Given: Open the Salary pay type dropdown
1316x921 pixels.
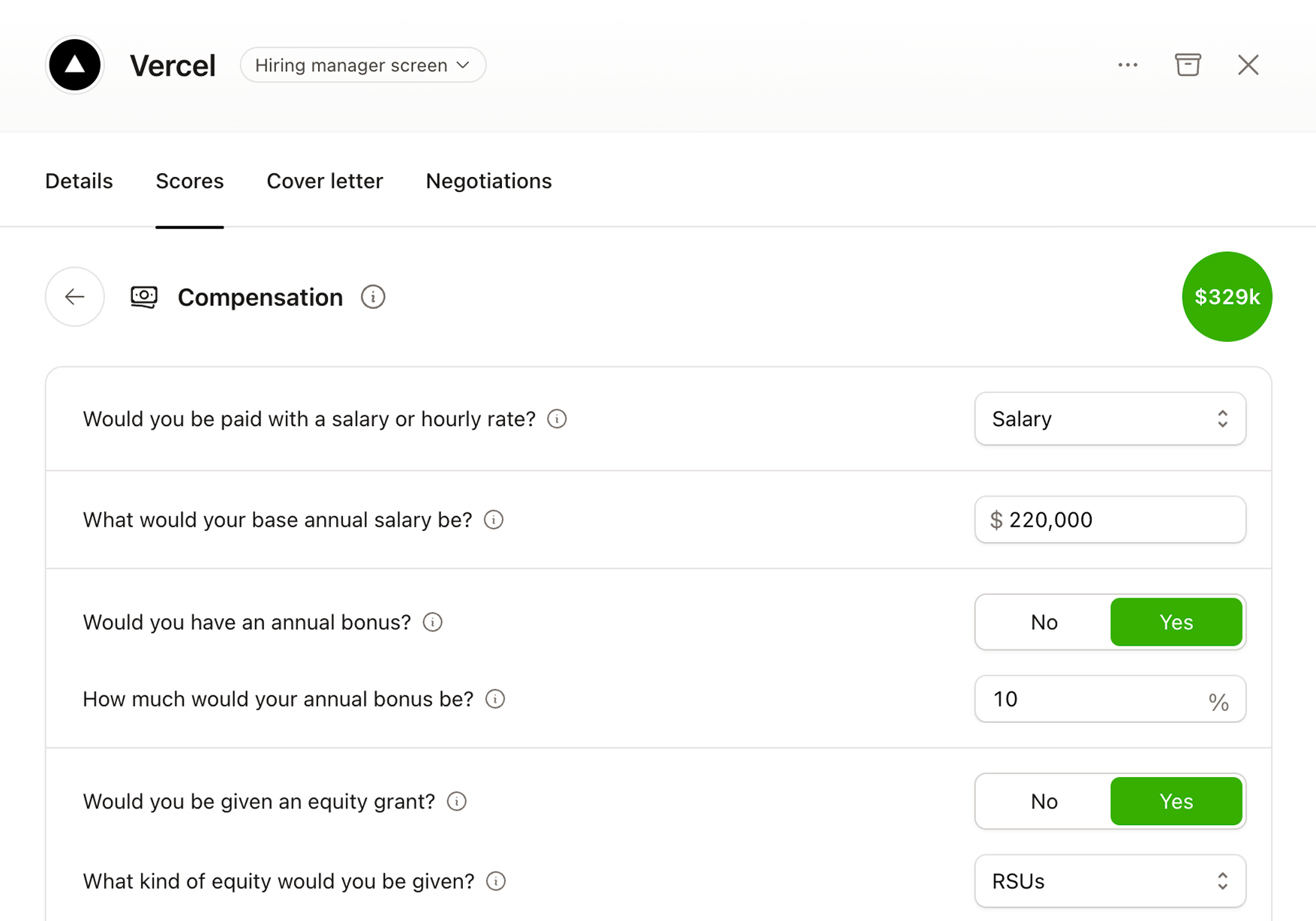Looking at the screenshot, I should click(1110, 418).
